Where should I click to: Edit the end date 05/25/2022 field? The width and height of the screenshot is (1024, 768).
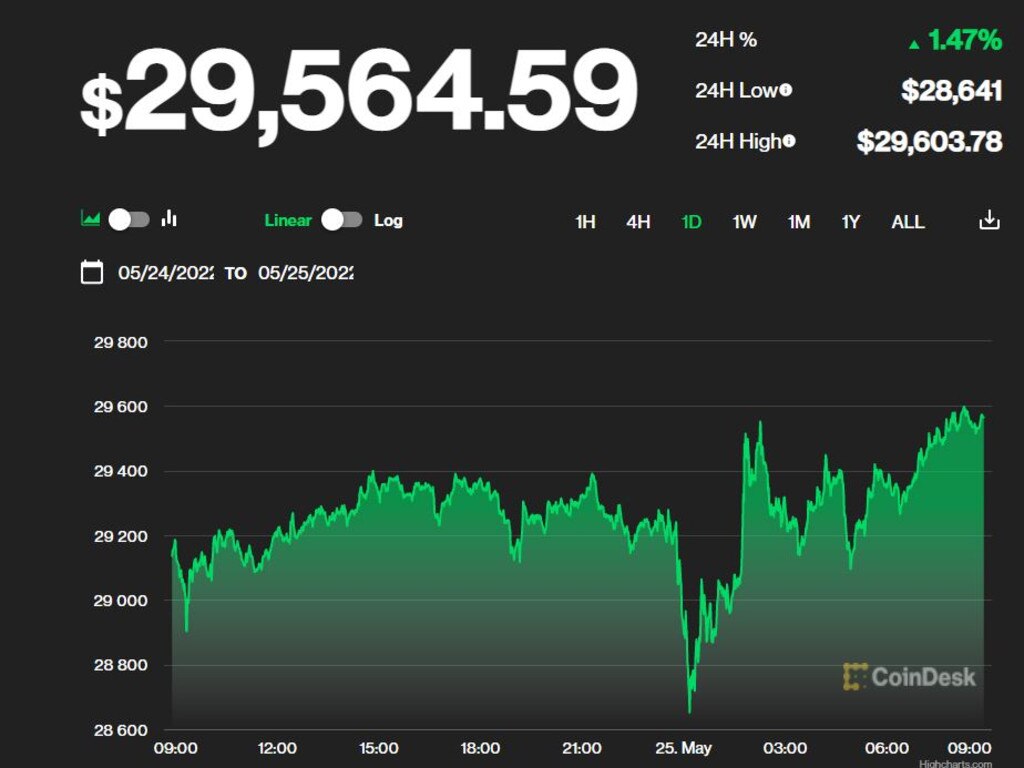coord(305,272)
